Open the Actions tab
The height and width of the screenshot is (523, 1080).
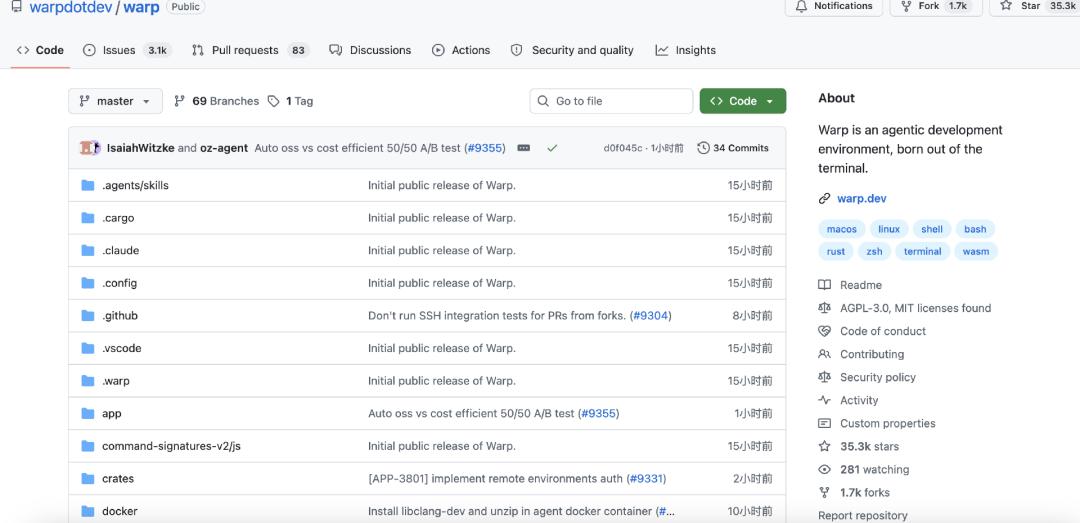(x=461, y=50)
